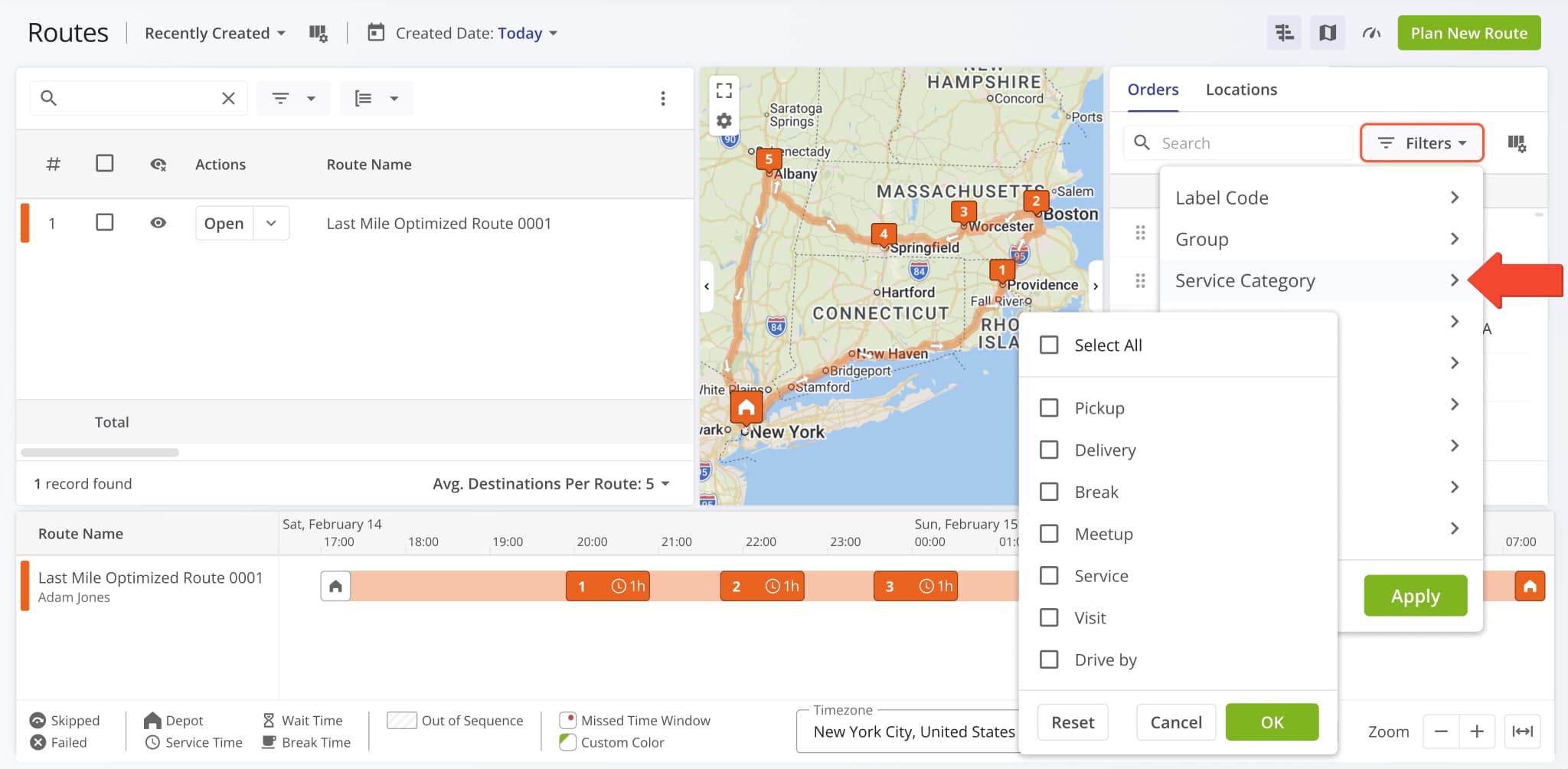Open the Recently Created sort dropdown
Image resolution: width=1568 pixels, height=769 pixels.
click(214, 33)
